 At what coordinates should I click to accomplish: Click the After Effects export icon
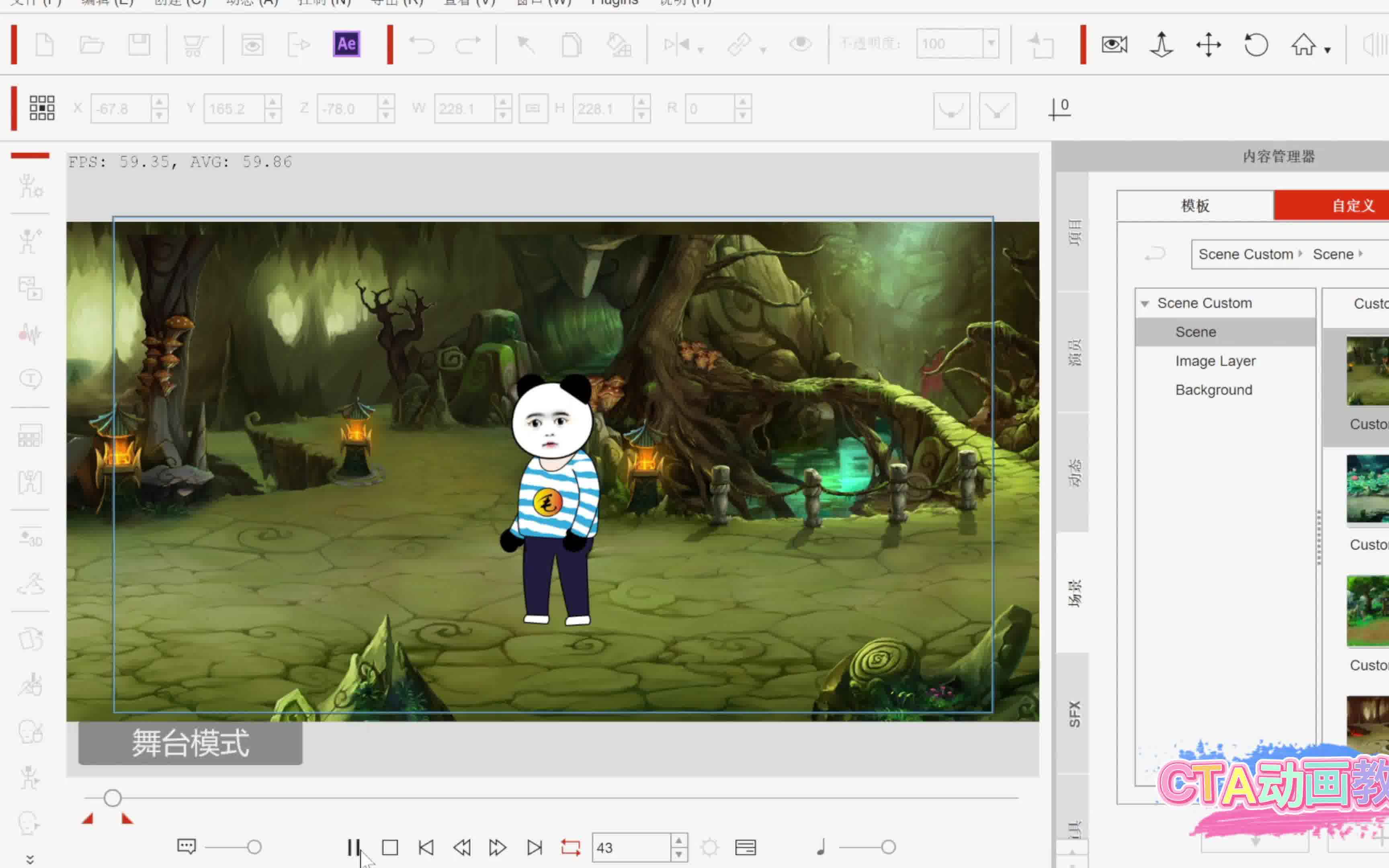pos(346,44)
